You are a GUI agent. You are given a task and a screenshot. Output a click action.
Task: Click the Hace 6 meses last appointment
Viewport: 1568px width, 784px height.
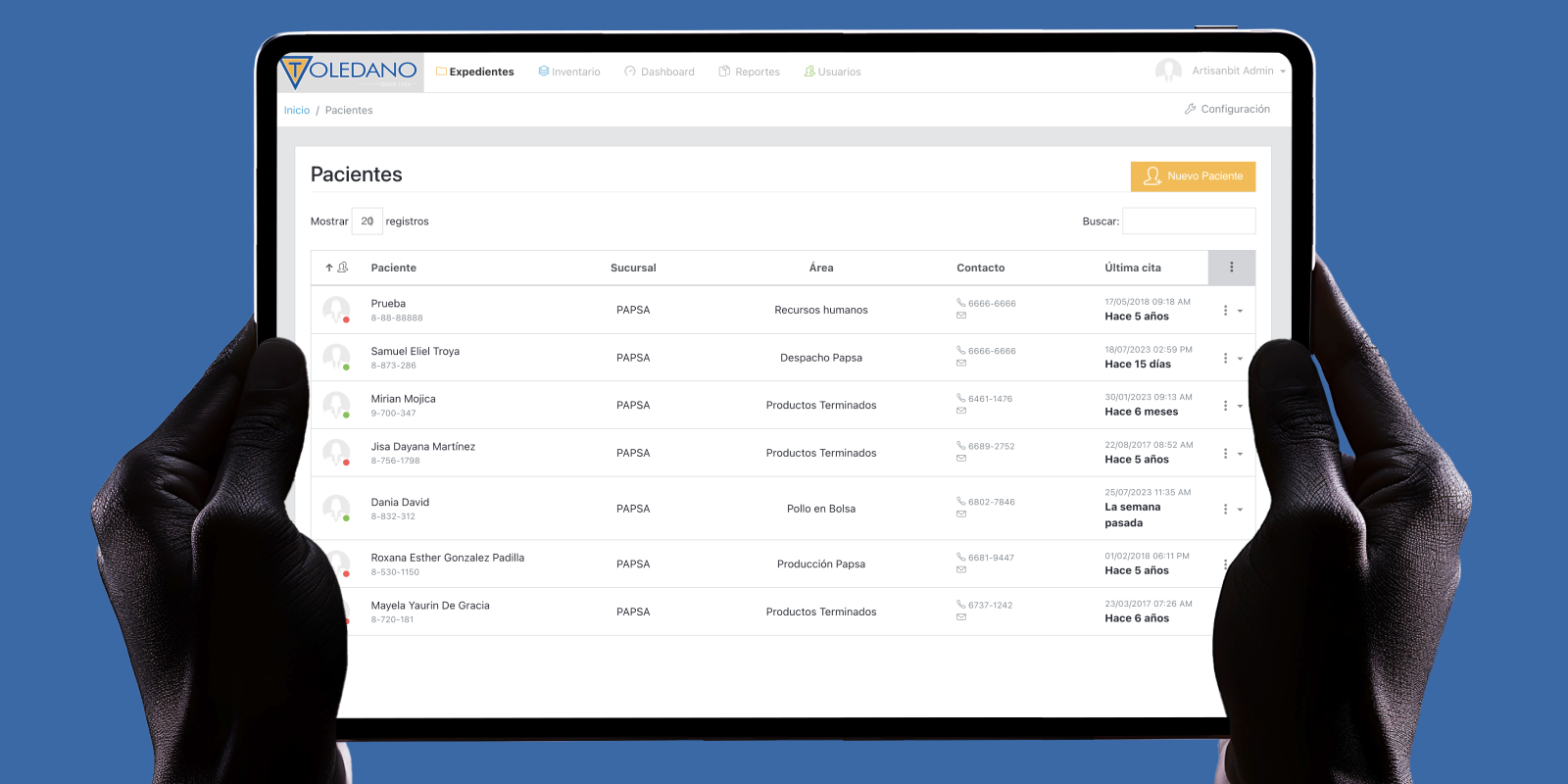click(1142, 412)
